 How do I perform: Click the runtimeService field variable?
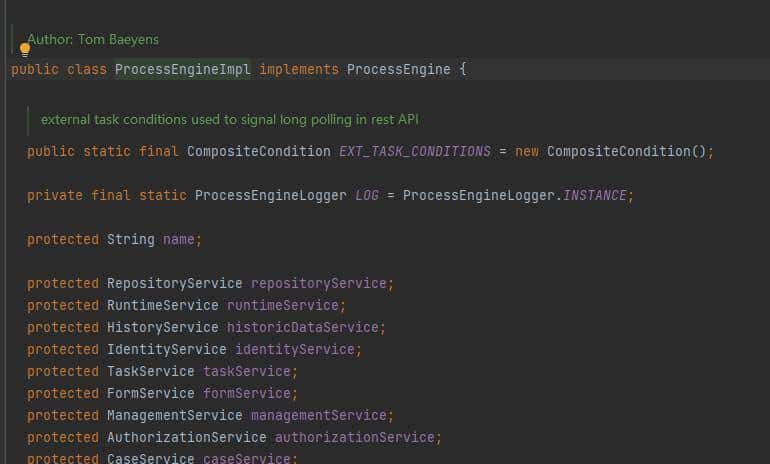click(284, 305)
